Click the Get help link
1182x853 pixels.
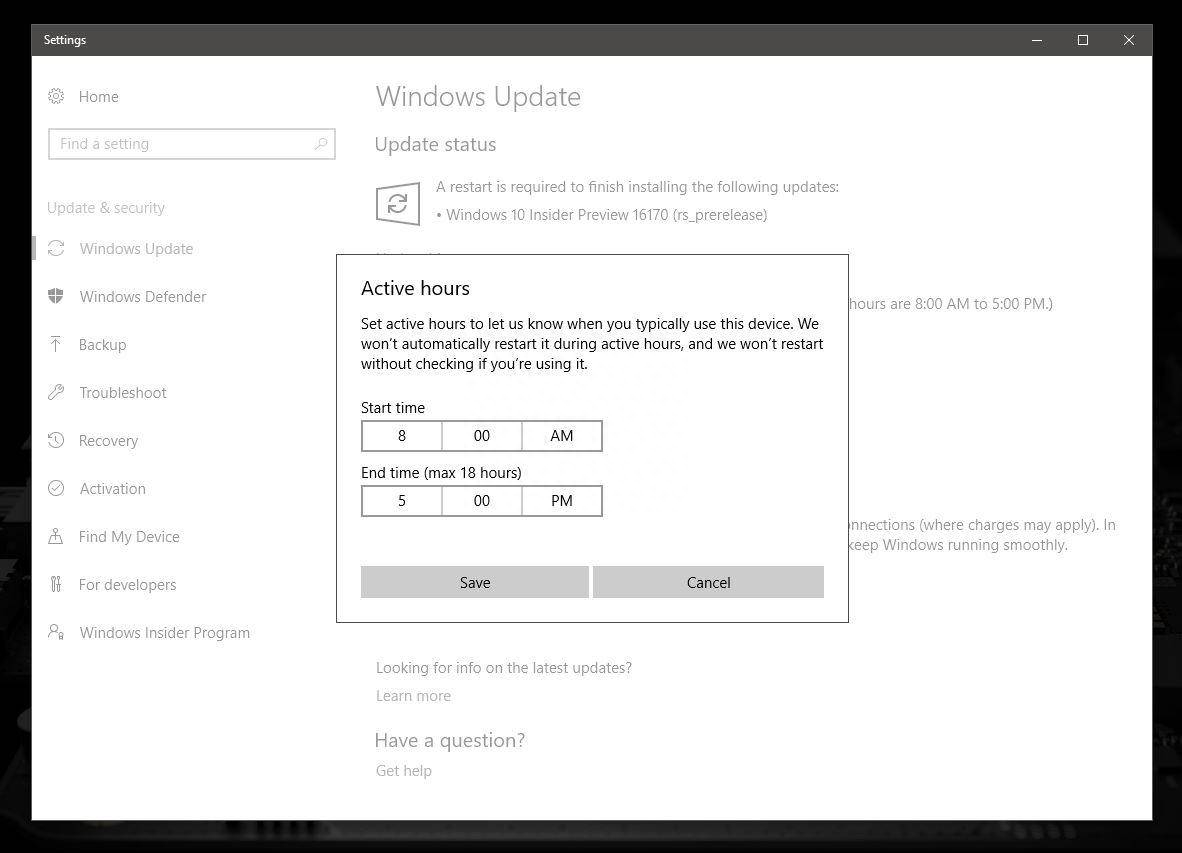tap(403, 770)
